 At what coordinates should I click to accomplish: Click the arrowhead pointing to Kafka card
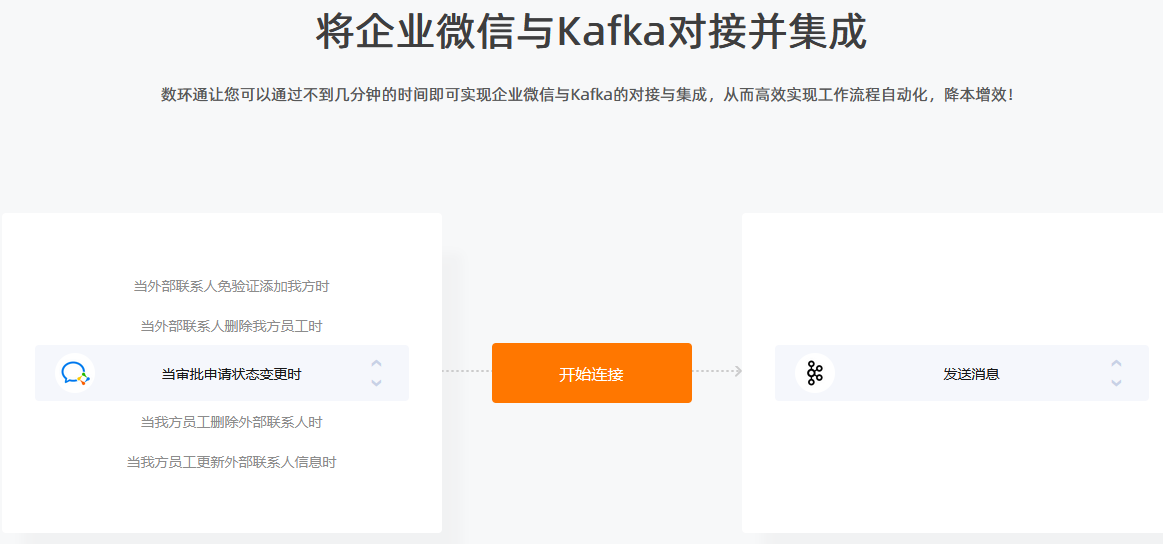737,371
